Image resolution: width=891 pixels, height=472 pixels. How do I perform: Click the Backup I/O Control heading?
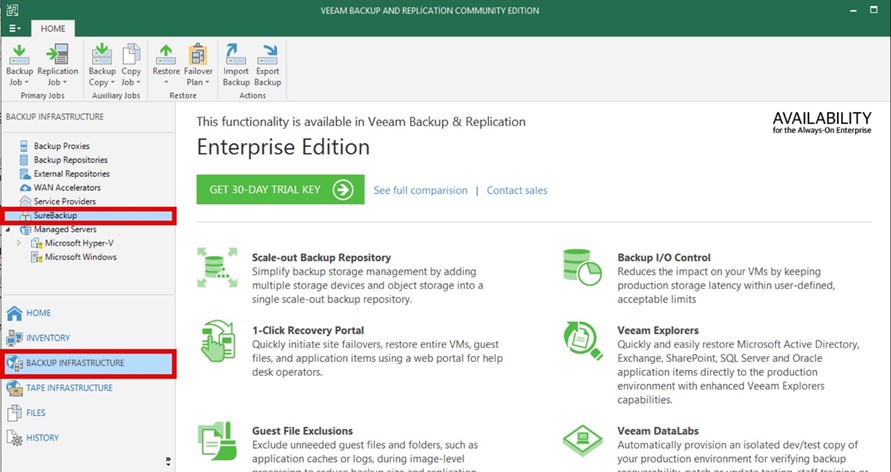[664, 257]
